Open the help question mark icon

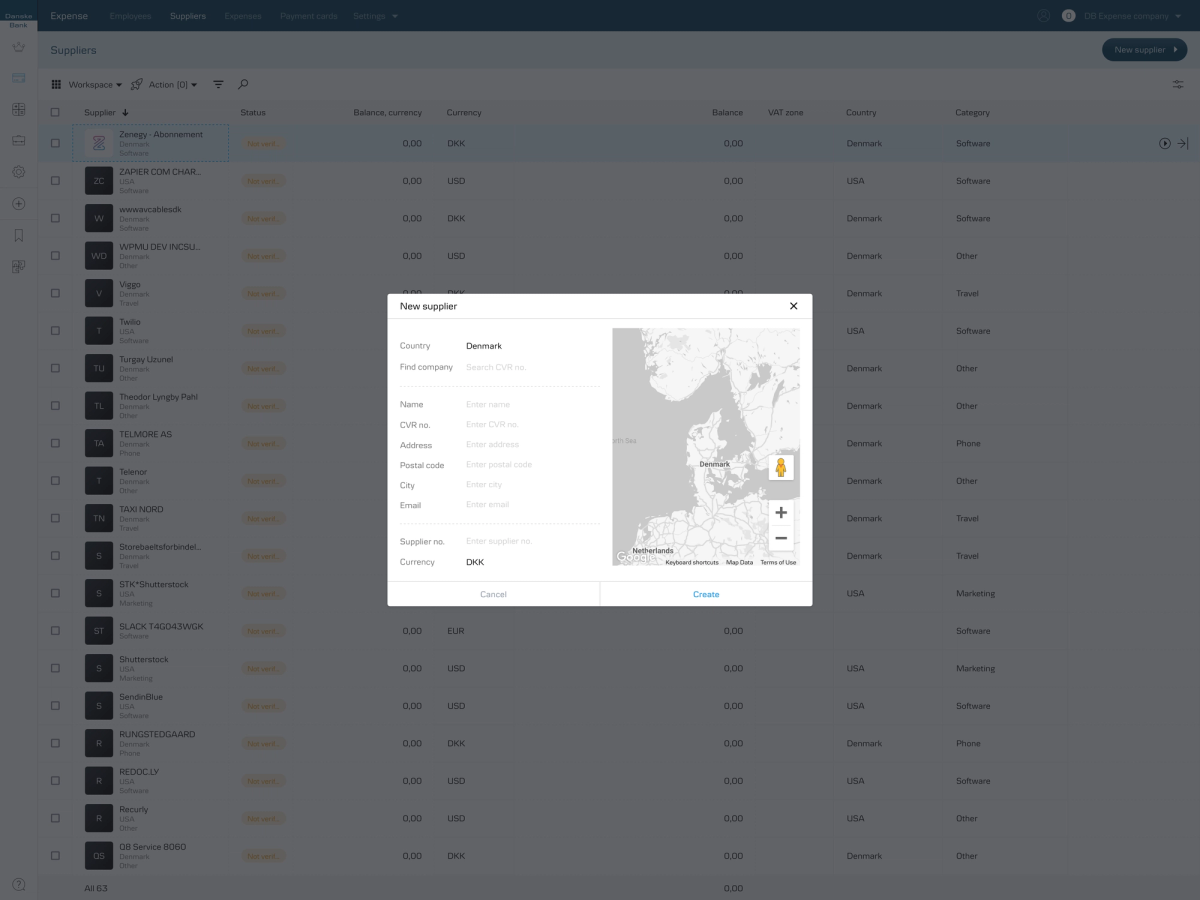18,885
